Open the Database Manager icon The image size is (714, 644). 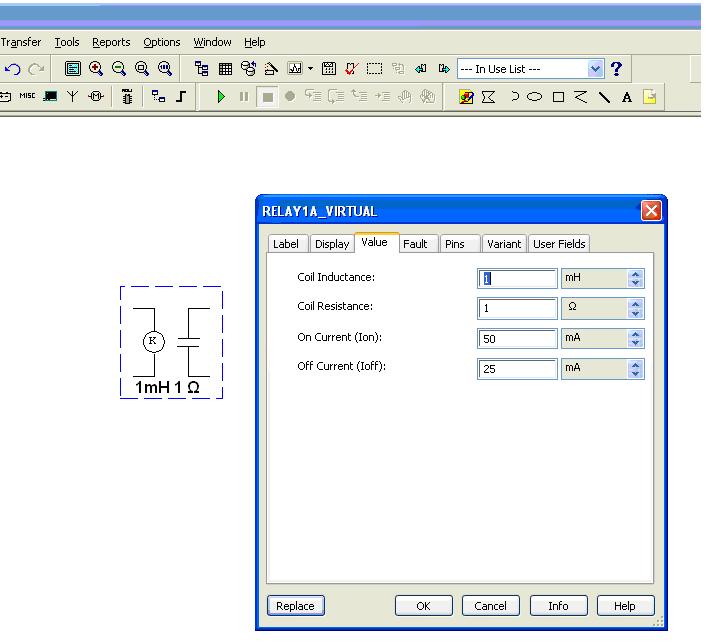point(248,69)
